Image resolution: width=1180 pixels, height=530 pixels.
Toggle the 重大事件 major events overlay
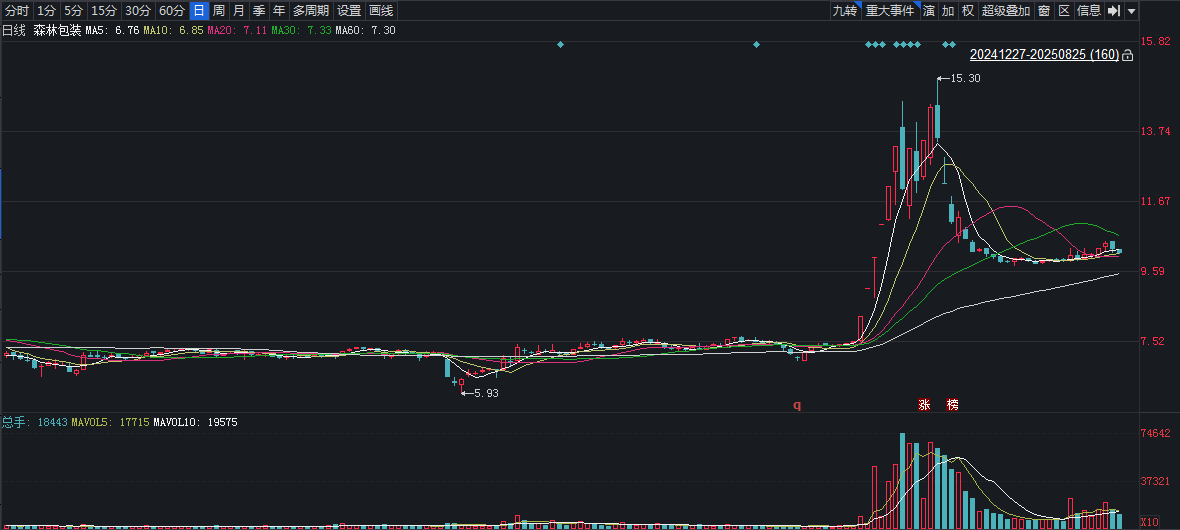(x=890, y=11)
